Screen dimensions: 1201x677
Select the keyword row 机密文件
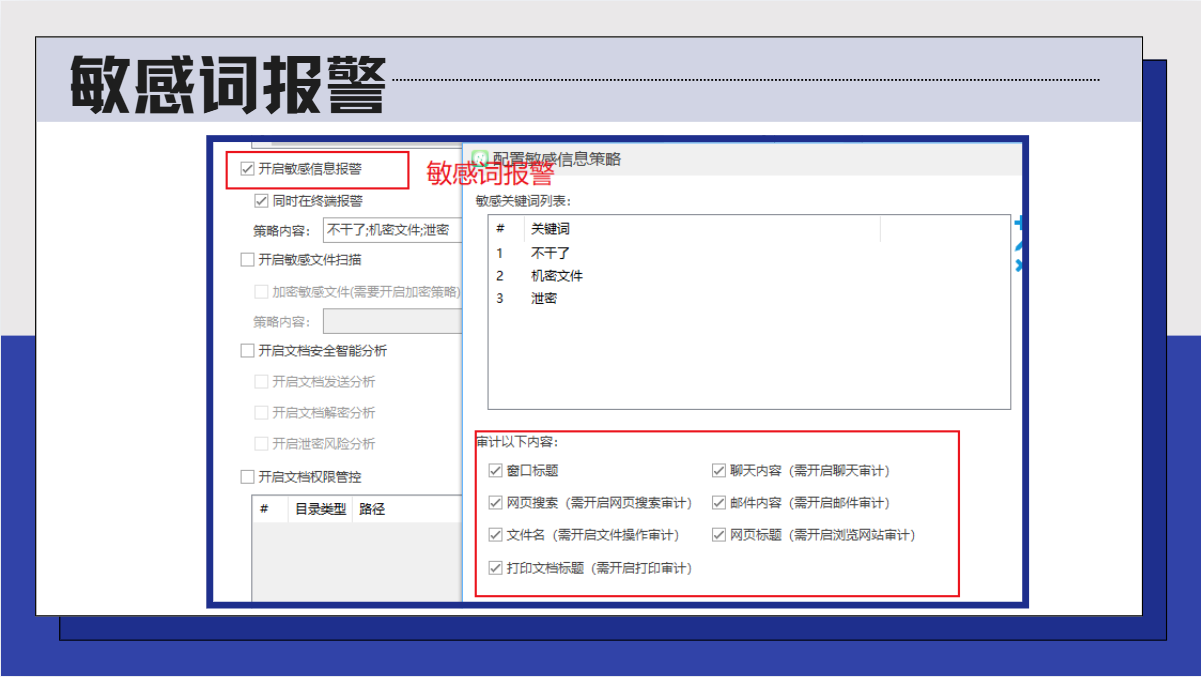(556, 276)
